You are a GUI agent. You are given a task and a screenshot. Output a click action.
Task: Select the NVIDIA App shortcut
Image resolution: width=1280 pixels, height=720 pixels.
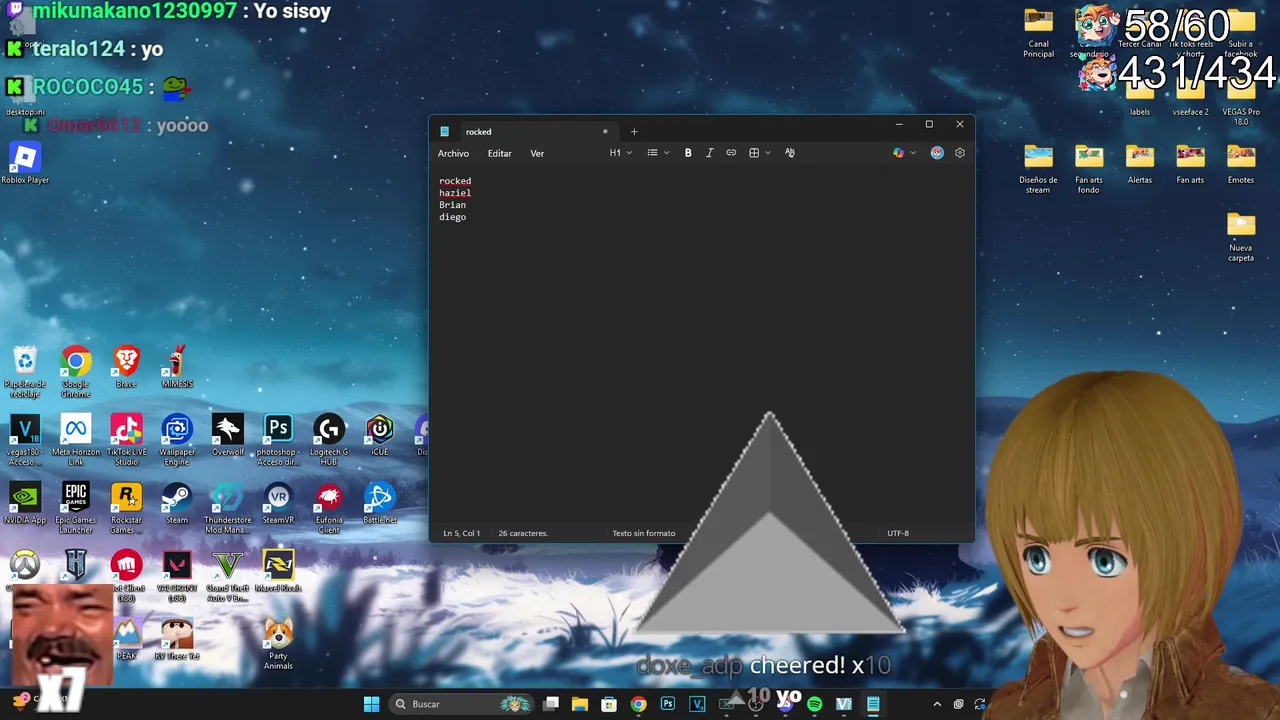click(x=25, y=503)
